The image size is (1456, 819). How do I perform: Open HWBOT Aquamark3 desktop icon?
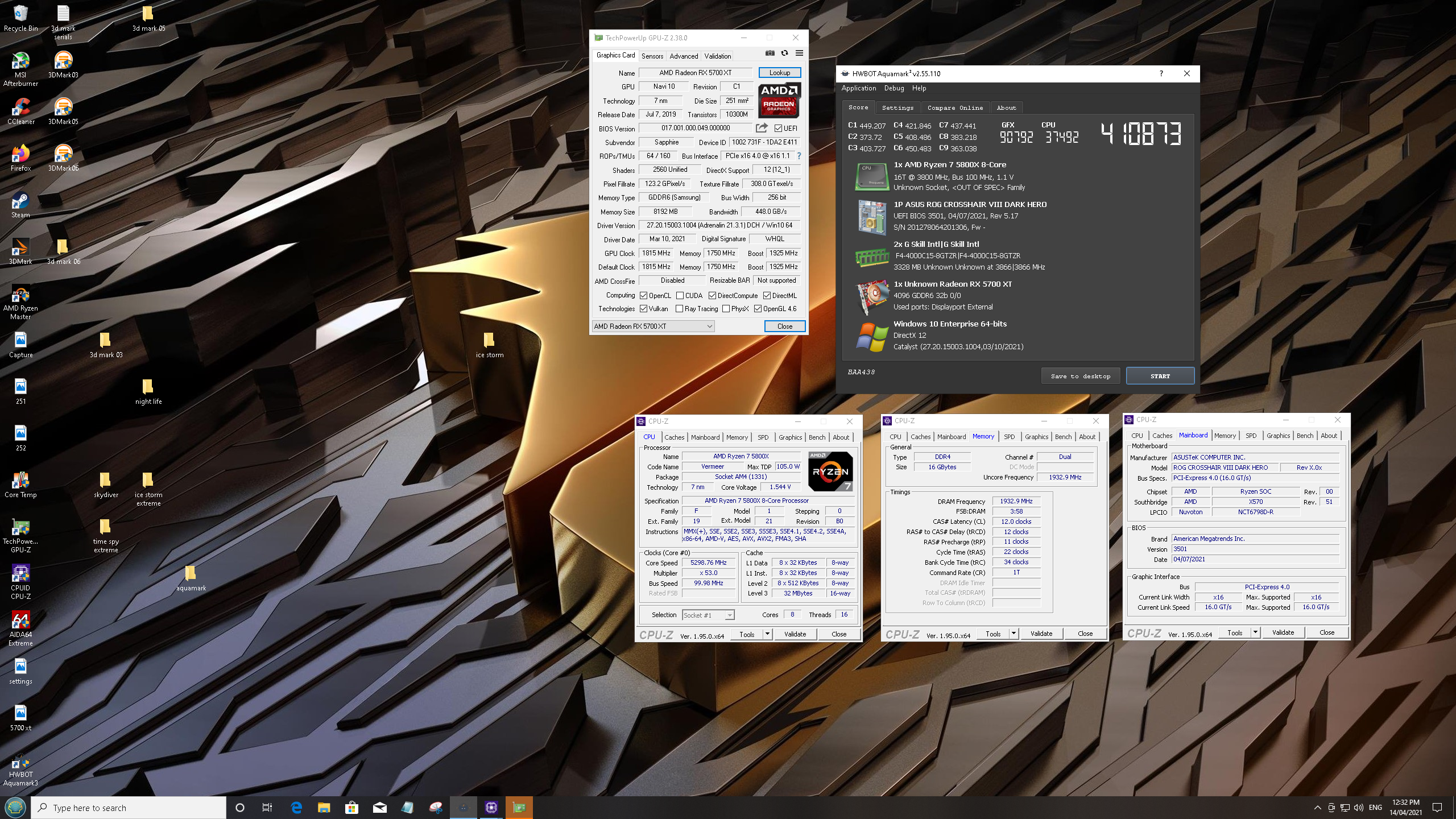pyautogui.click(x=20, y=768)
